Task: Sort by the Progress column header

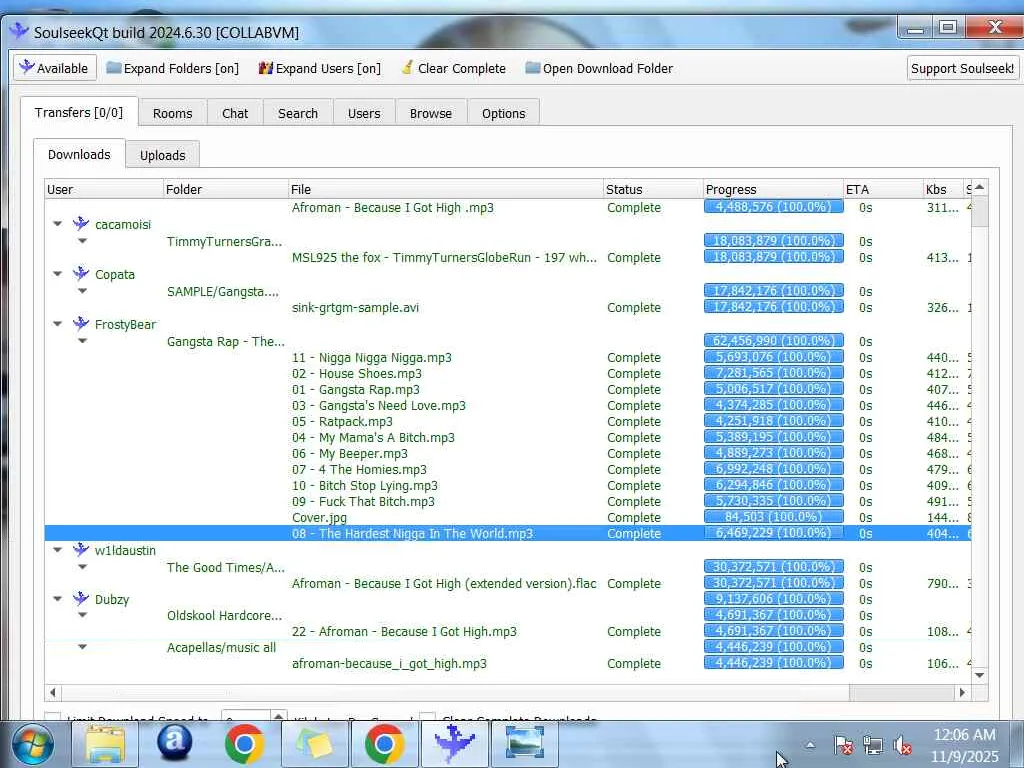Action: (x=773, y=189)
